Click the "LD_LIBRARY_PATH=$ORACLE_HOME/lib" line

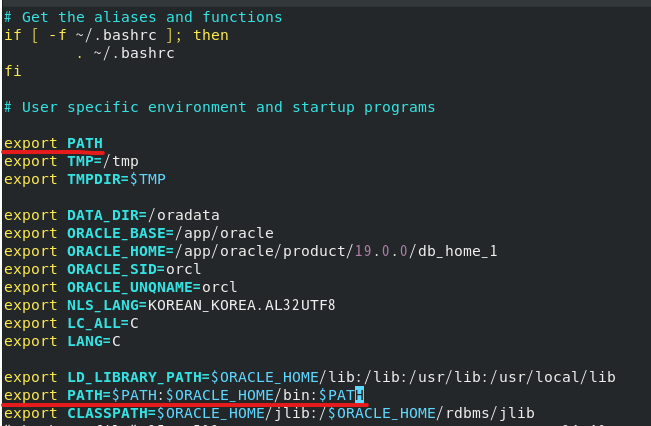pos(310,377)
